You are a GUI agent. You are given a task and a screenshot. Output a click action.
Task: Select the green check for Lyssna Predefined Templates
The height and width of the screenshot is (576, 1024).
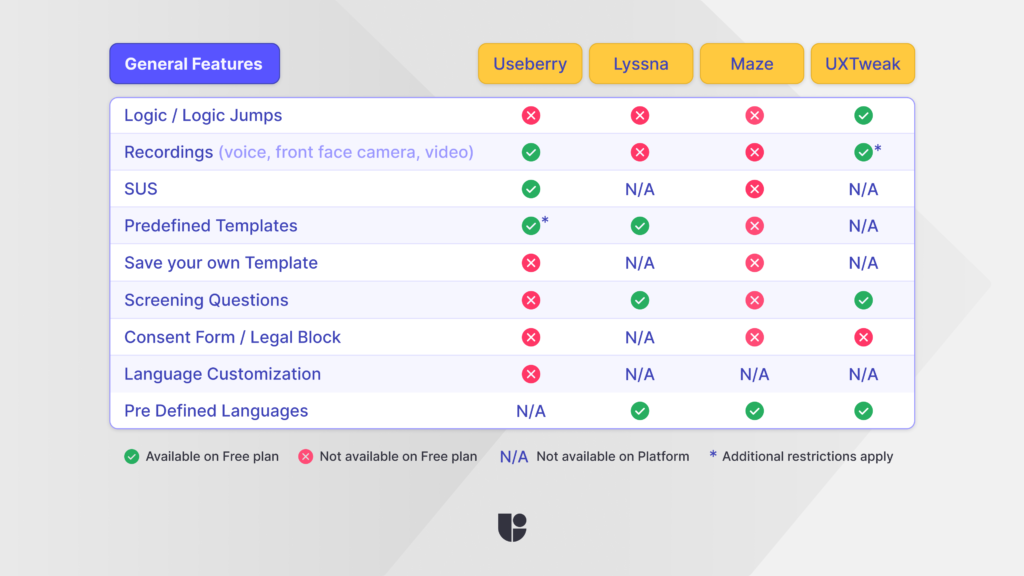[640, 226]
